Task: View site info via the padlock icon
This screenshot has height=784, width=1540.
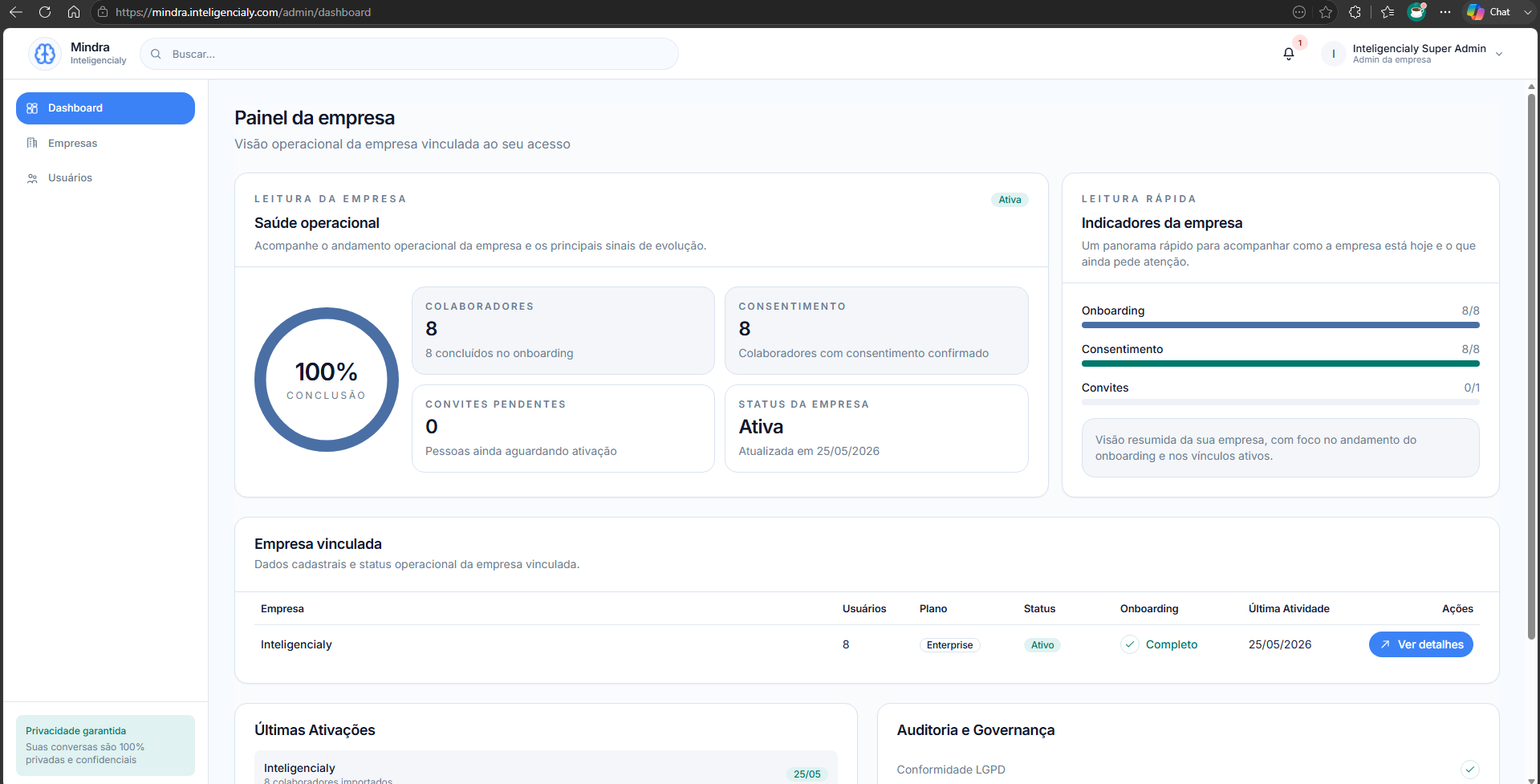Action: click(103, 12)
